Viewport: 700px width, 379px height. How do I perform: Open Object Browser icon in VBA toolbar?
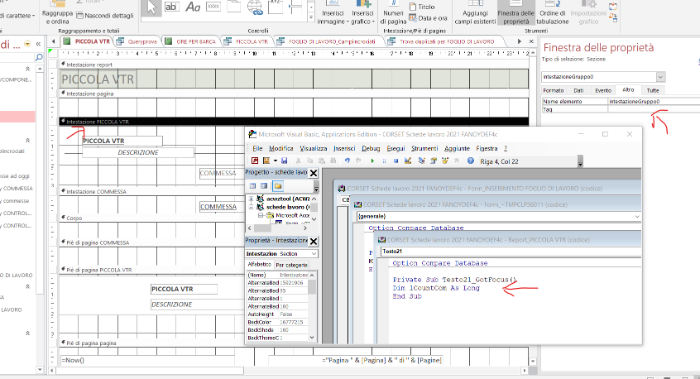click(x=445, y=161)
